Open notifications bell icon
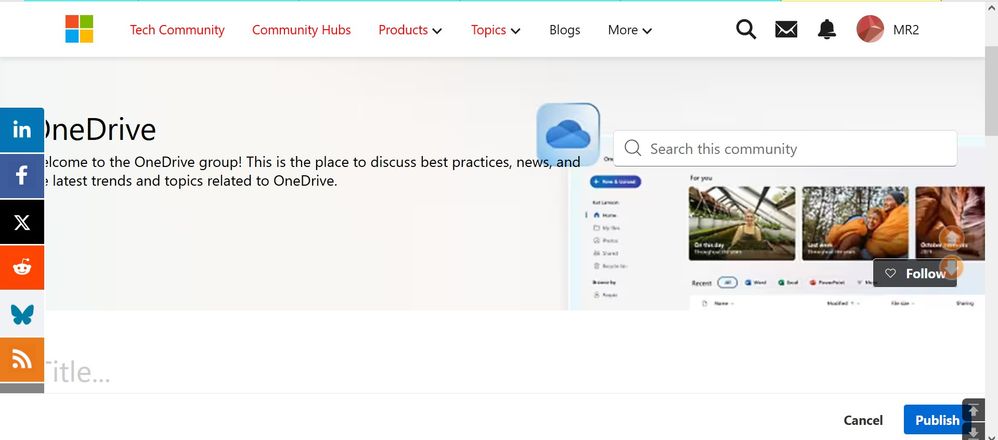 (827, 29)
